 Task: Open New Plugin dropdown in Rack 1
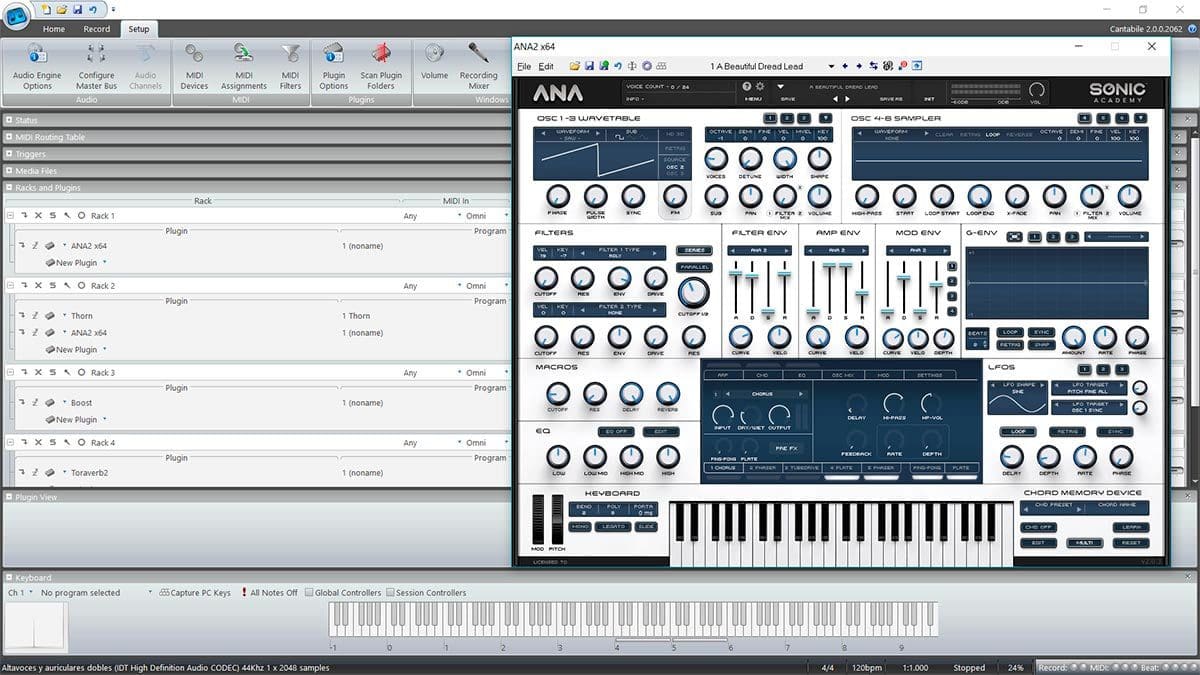click(x=104, y=263)
